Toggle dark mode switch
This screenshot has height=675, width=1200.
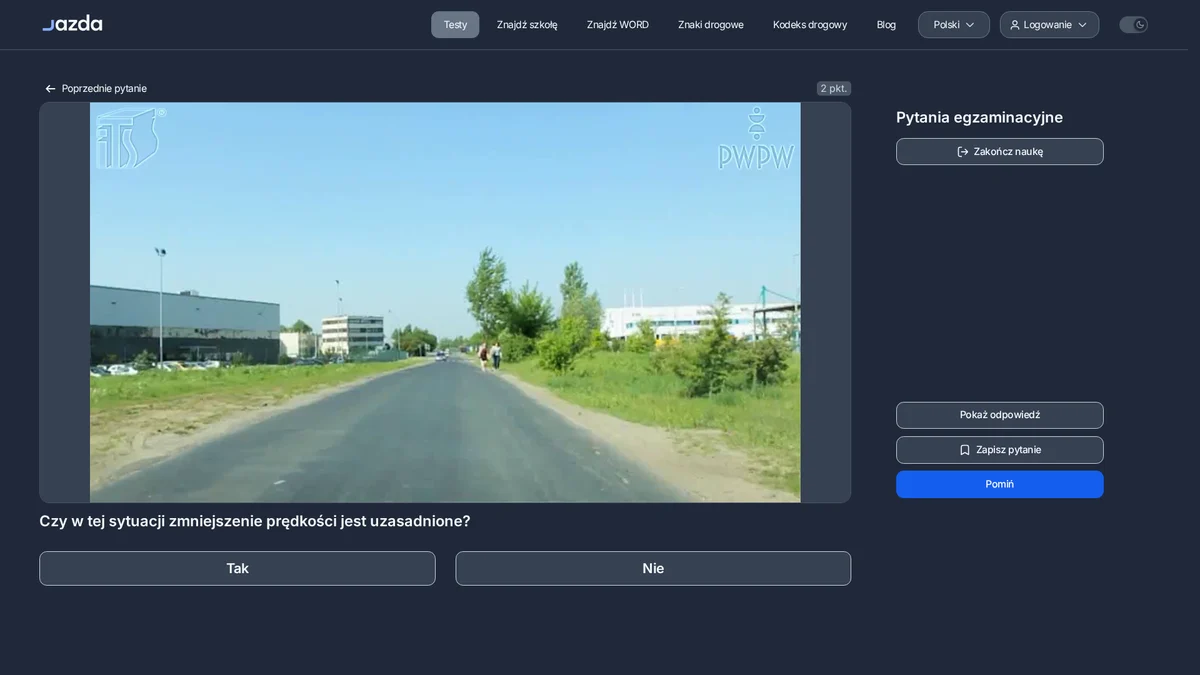click(x=1133, y=25)
